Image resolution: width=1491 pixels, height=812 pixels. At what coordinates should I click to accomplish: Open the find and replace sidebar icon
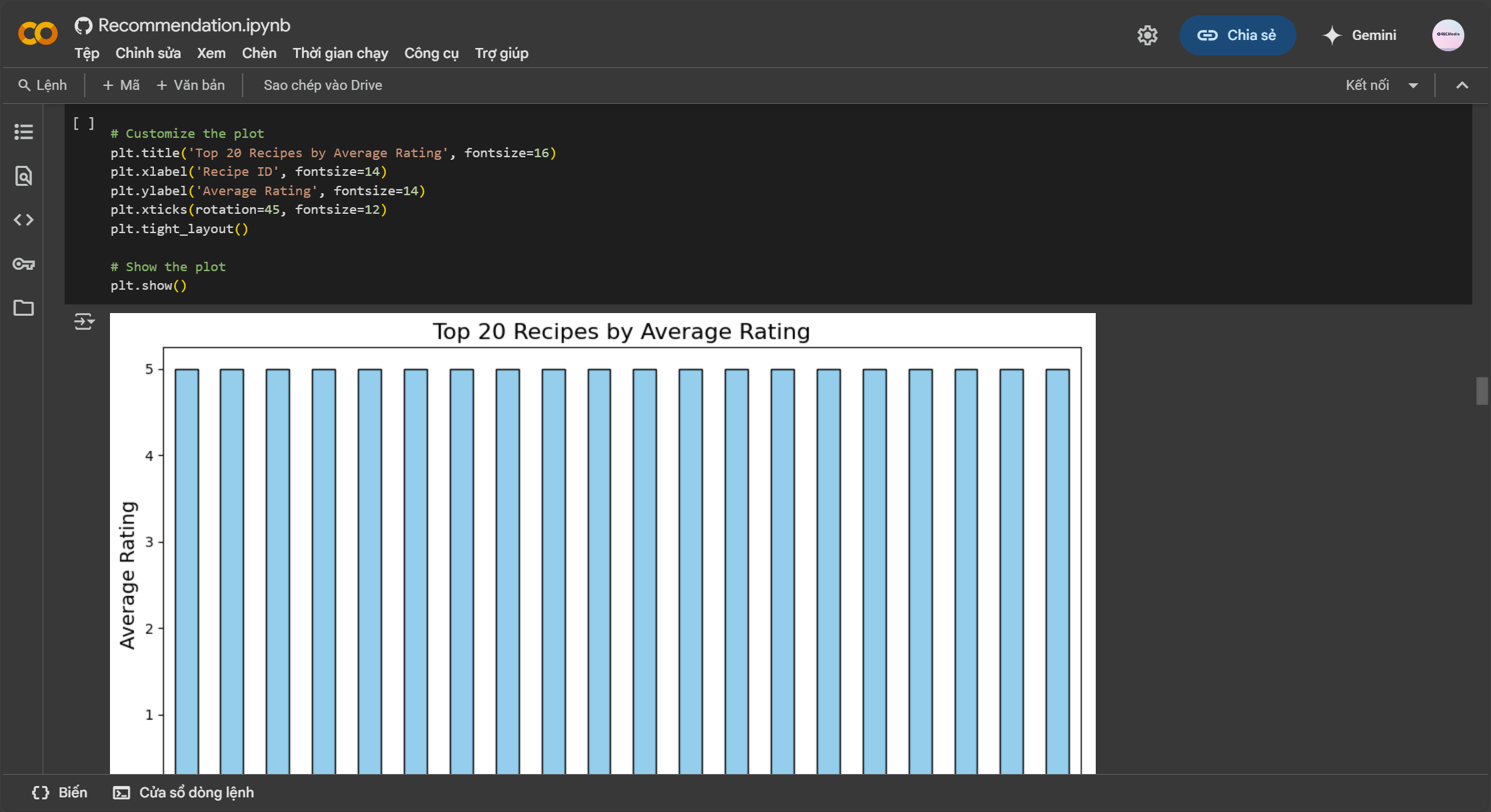pyautogui.click(x=24, y=176)
